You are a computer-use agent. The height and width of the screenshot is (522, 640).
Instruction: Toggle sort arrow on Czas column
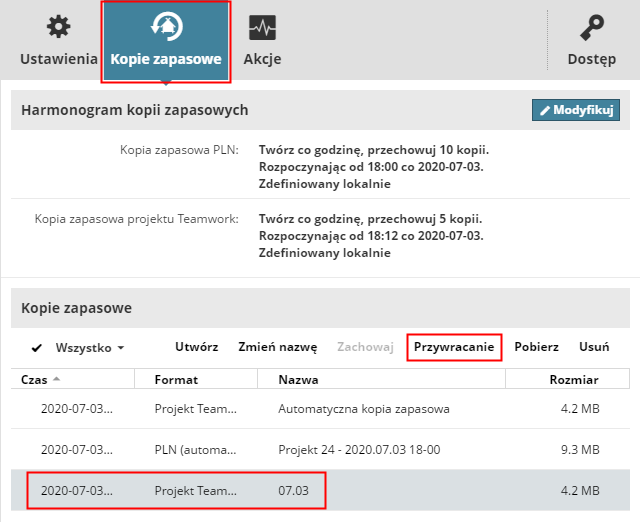pos(56,379)
